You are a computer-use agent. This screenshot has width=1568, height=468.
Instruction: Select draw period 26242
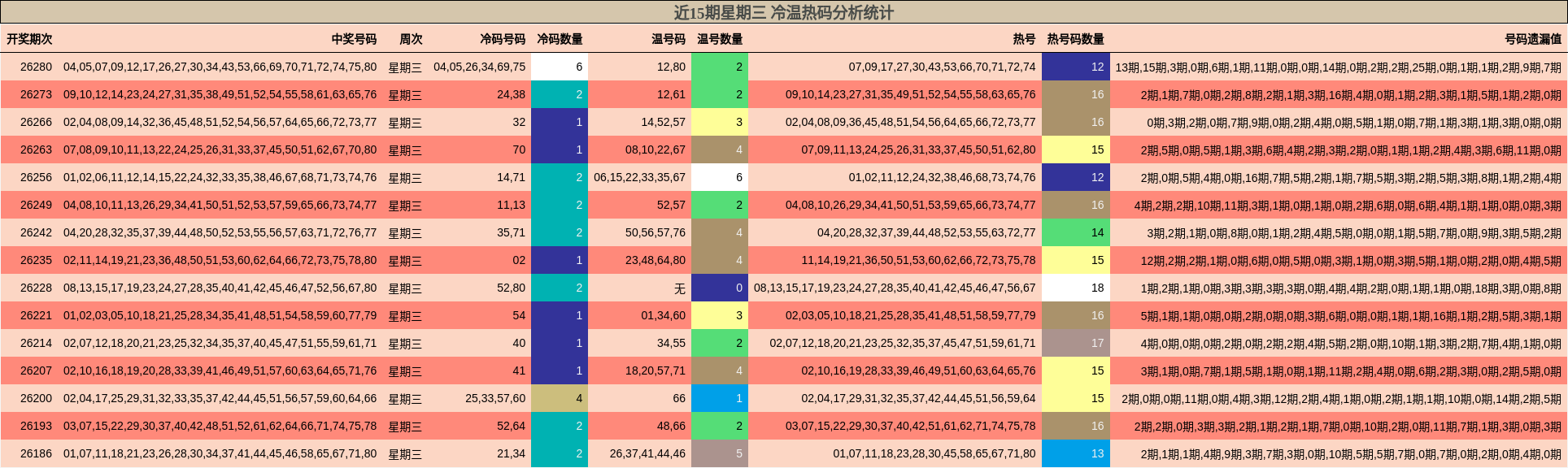[x=36, y=232]
